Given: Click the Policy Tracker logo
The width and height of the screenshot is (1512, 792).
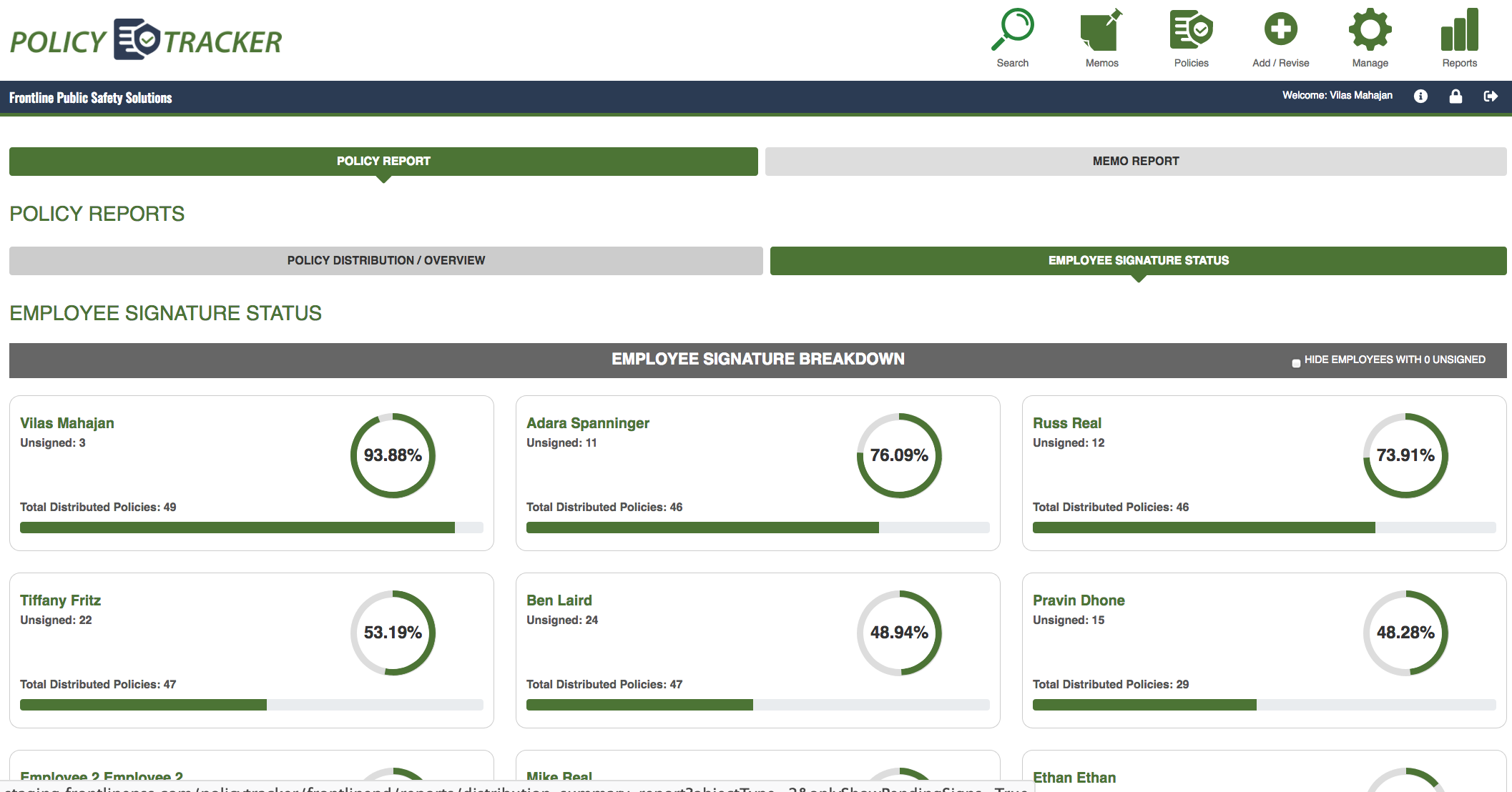Looking at the screenshot, I should 144,39.
